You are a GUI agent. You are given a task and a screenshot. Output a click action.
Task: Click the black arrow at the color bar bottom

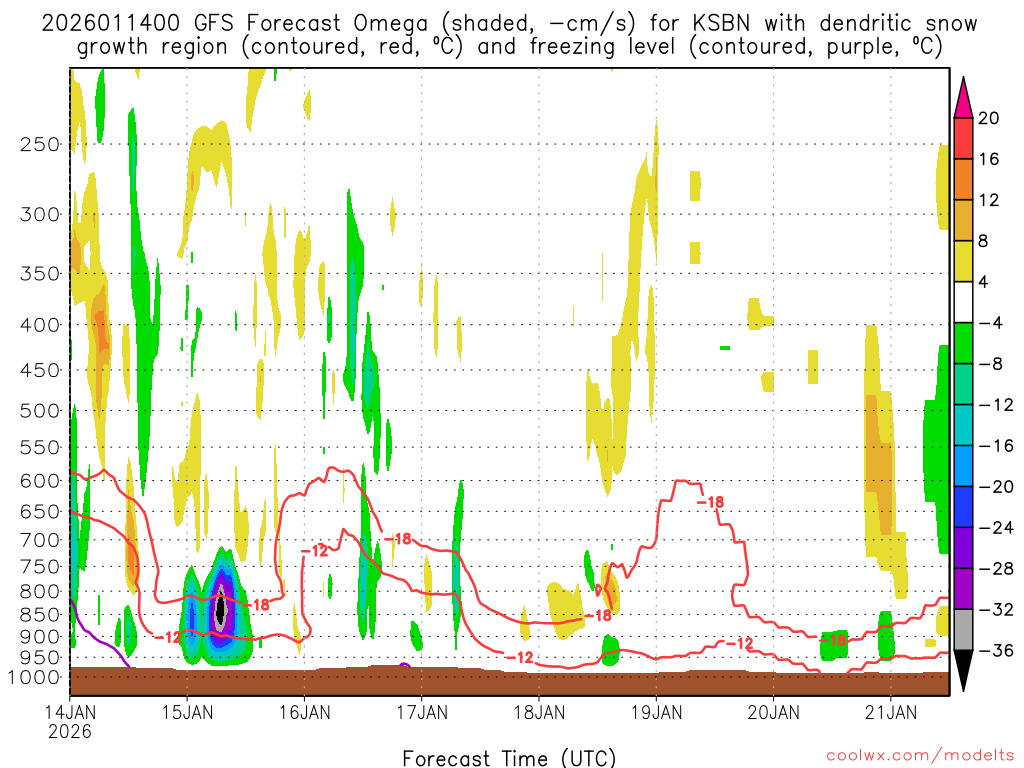point(963,670)
